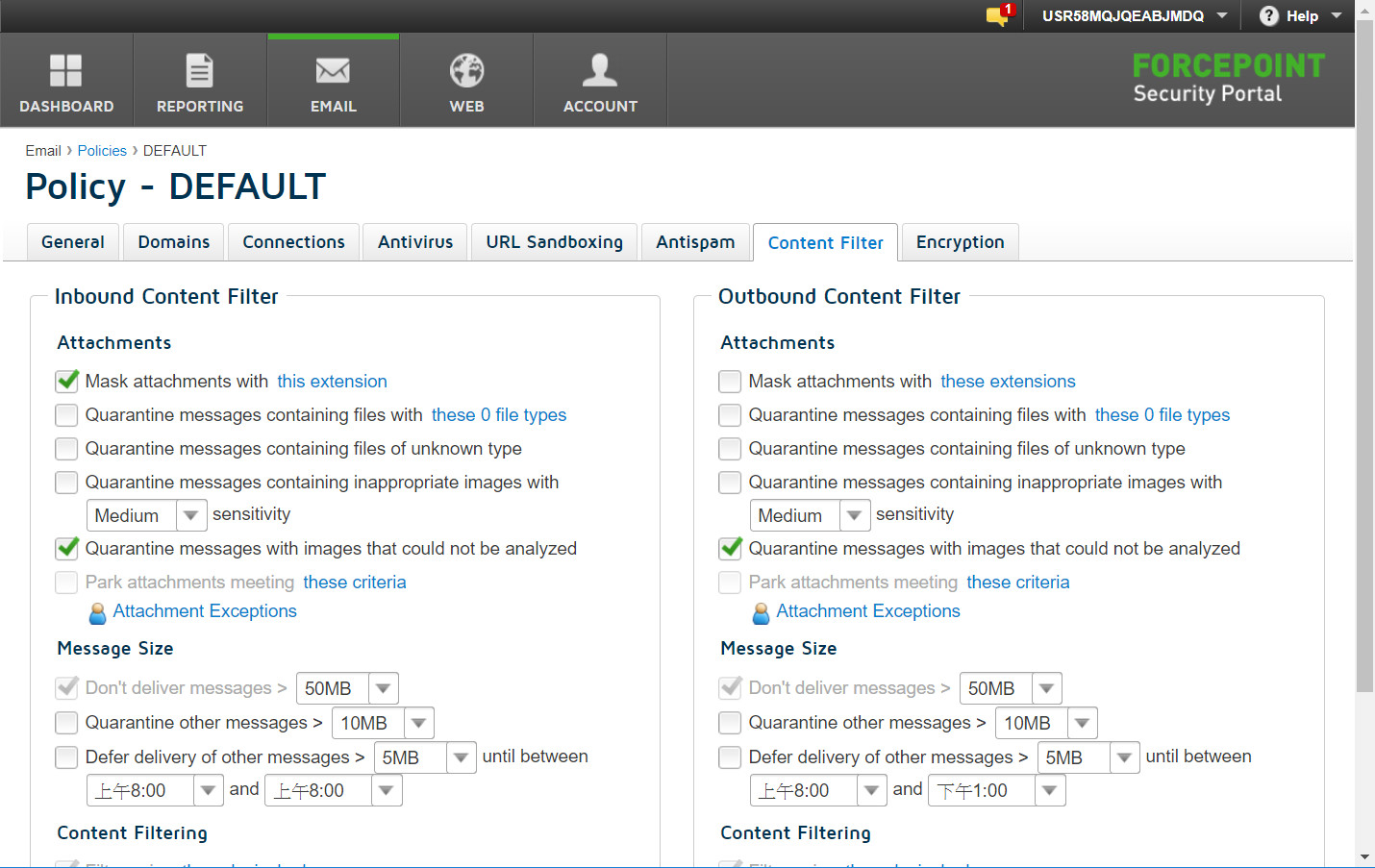Click inbound Attachment Exceptions user icon

pyautogui.click(x=97, y=612)
